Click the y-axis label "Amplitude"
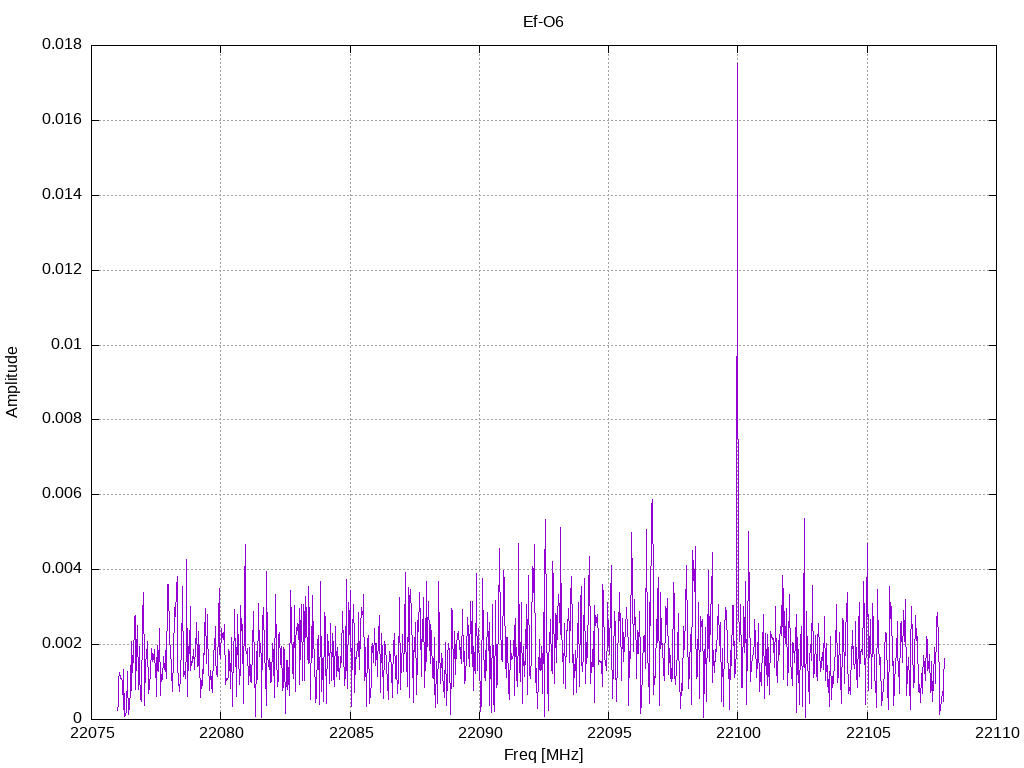Screen dimensions: 1024x768 [x=12, y=382]
